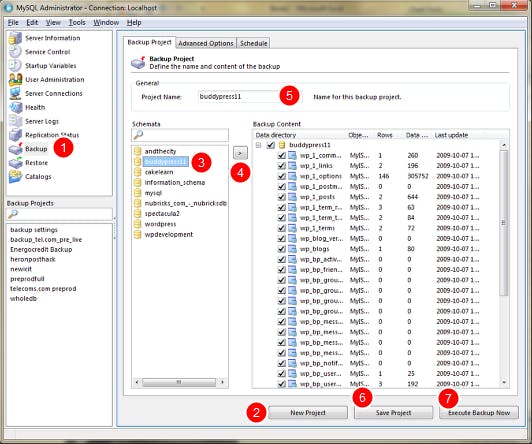Toggle the wp_1_postm... table checkbox
Image resolution: width=532 pixels, height=444 pixels.
pos(281,187)
